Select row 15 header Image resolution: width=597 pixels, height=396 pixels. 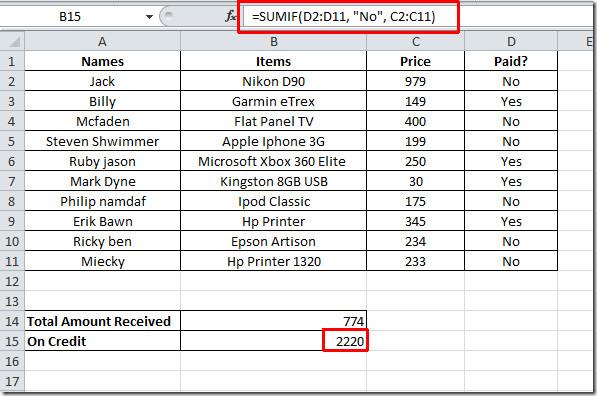12,341
